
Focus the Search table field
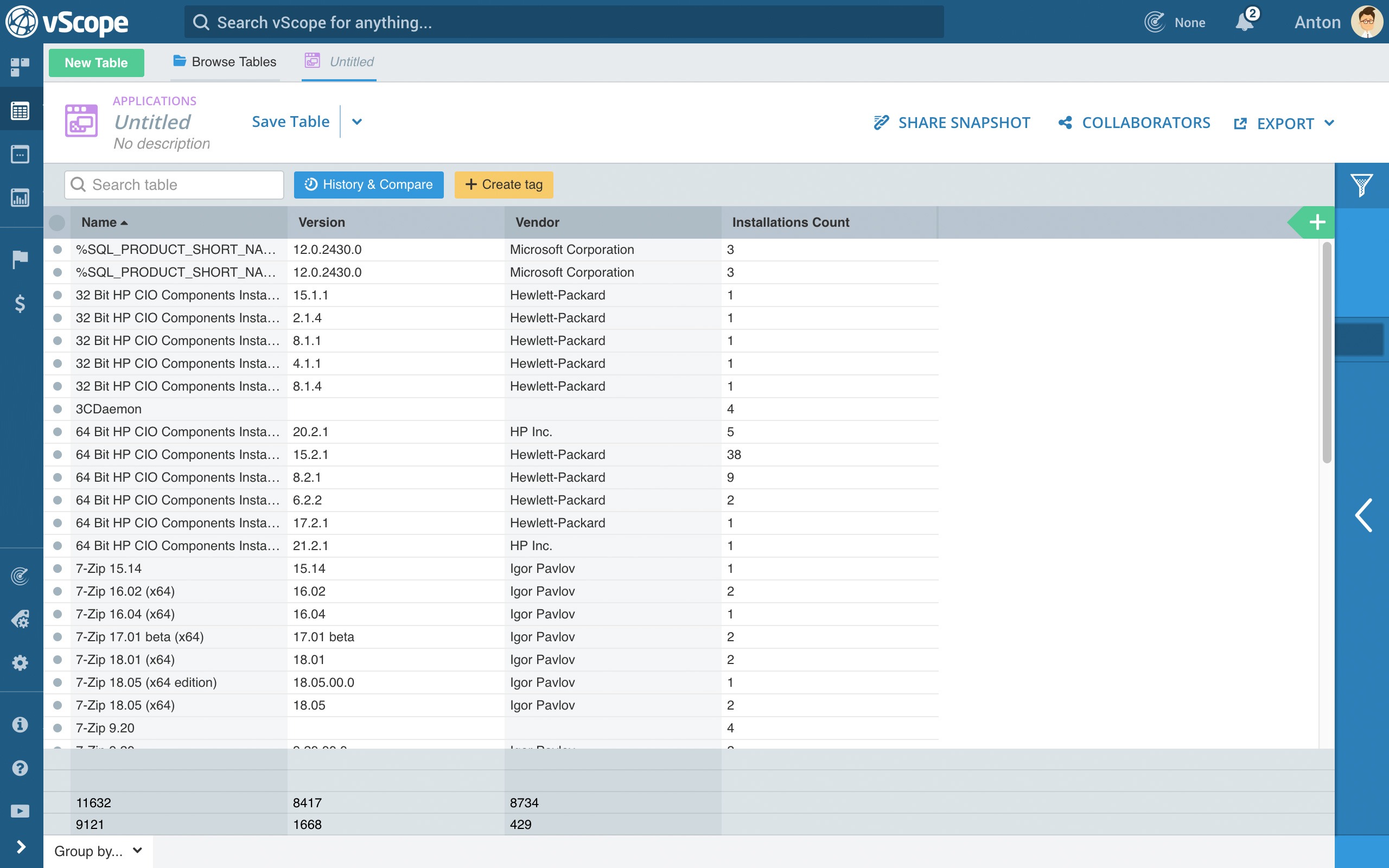(x=174, y=184)
